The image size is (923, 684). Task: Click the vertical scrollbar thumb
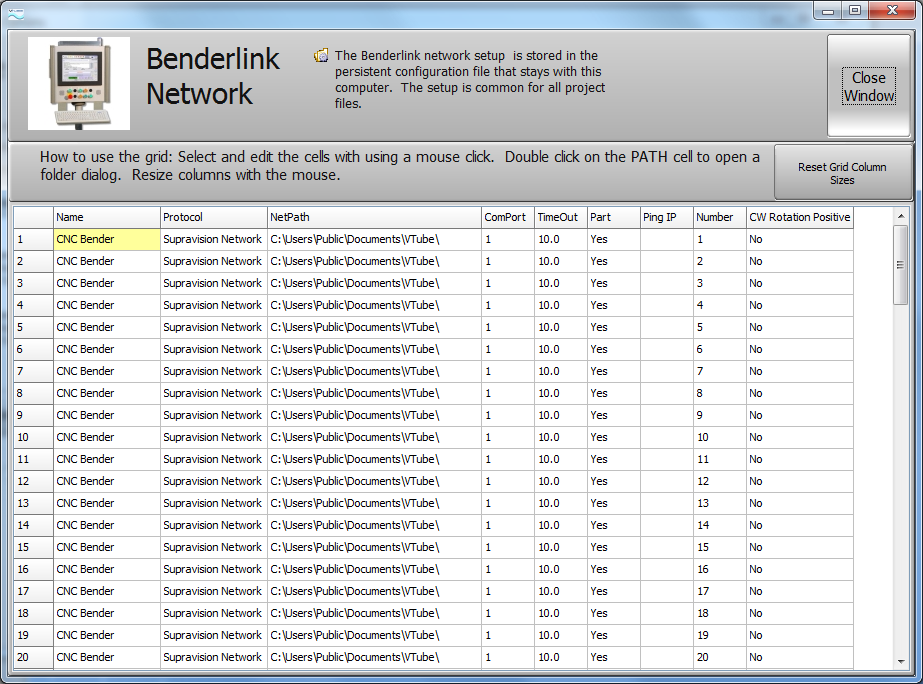901,264
